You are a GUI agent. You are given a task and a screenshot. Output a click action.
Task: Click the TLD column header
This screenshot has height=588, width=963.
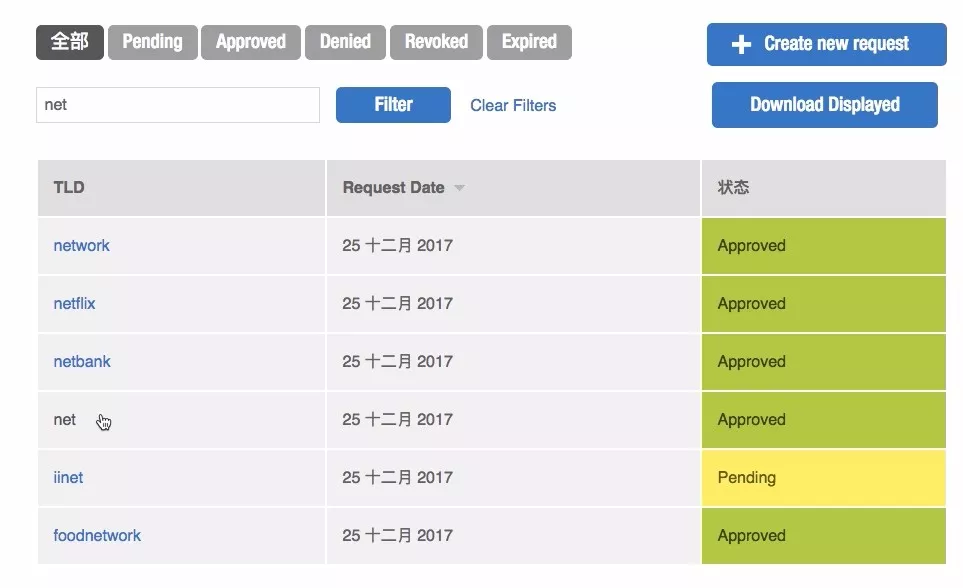(x=69, y=188)
